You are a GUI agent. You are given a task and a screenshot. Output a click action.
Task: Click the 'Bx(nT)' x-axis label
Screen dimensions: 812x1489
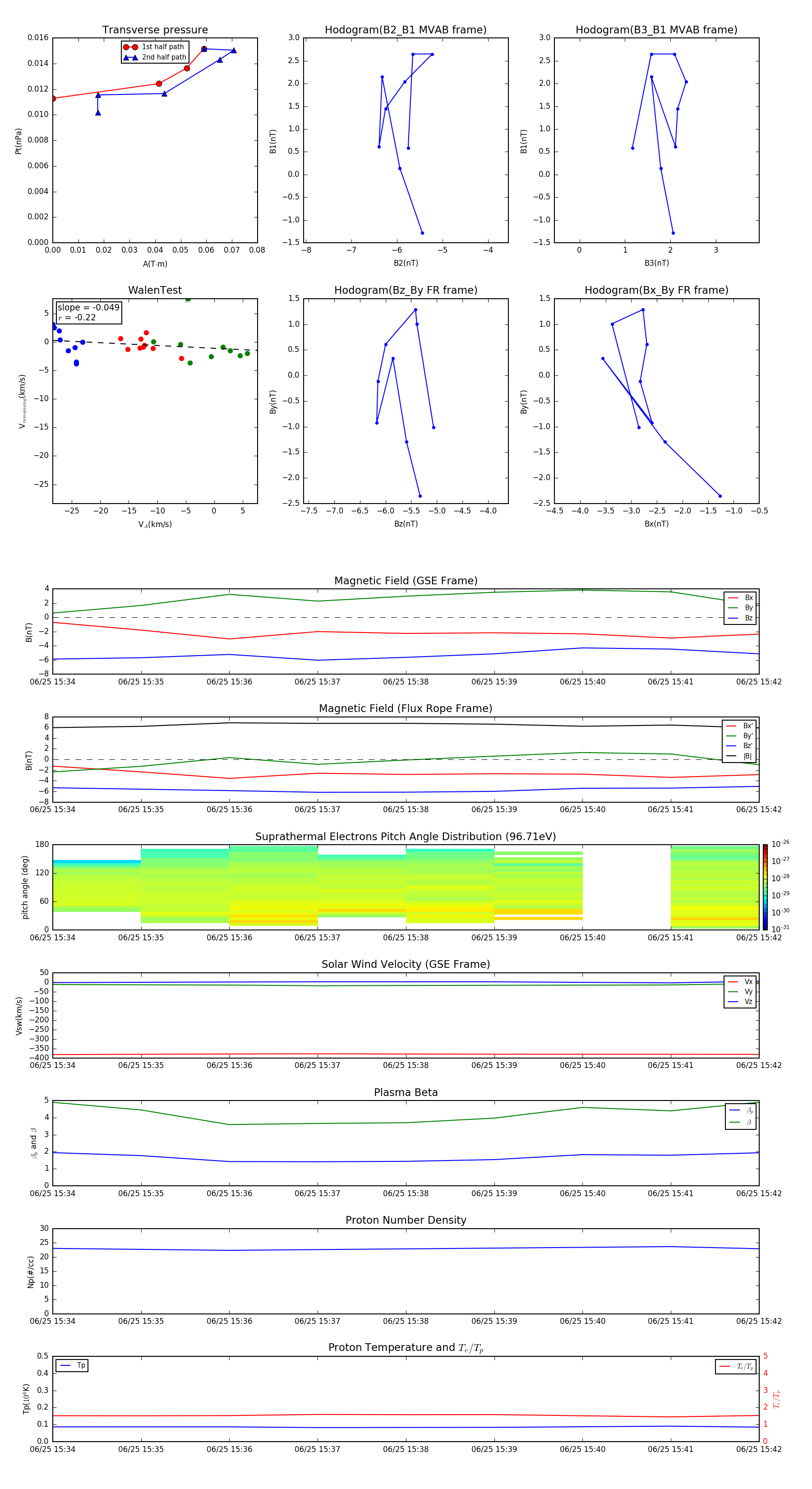point(656,524)
